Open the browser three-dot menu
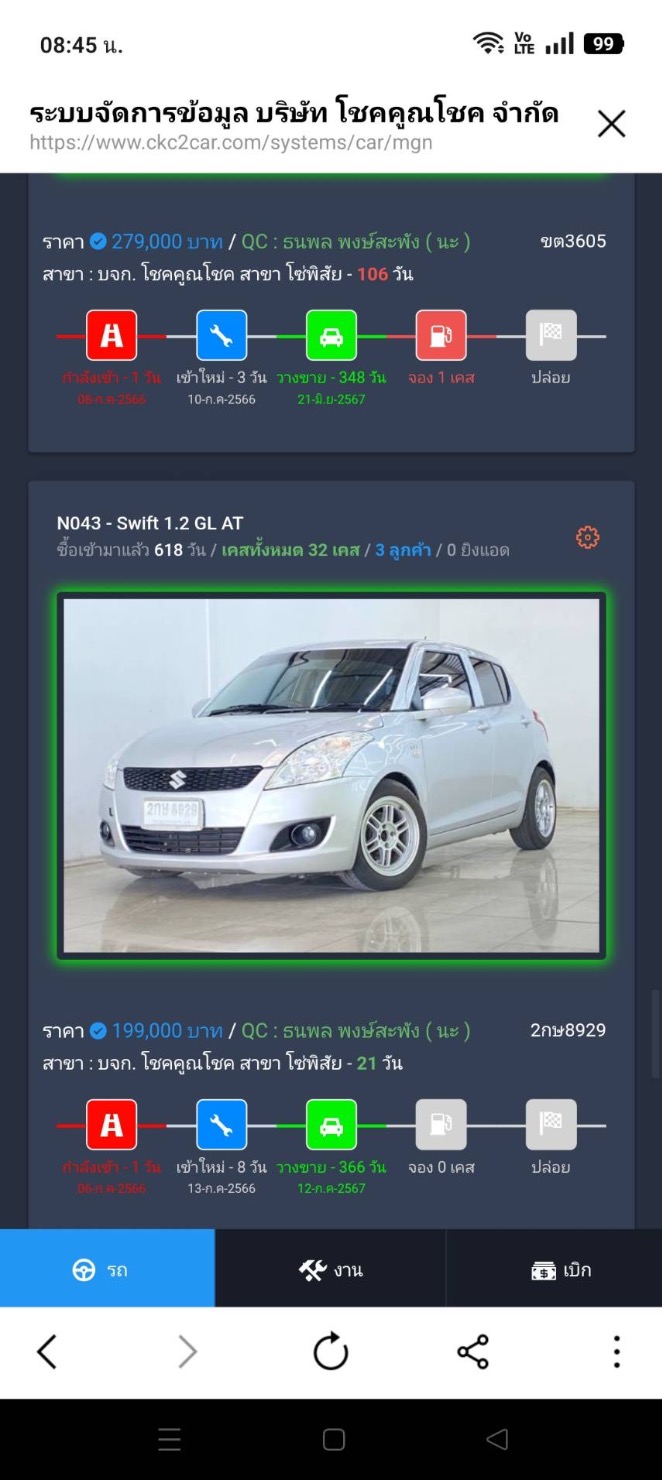 pyautogui.click(x=616, y=1352)
